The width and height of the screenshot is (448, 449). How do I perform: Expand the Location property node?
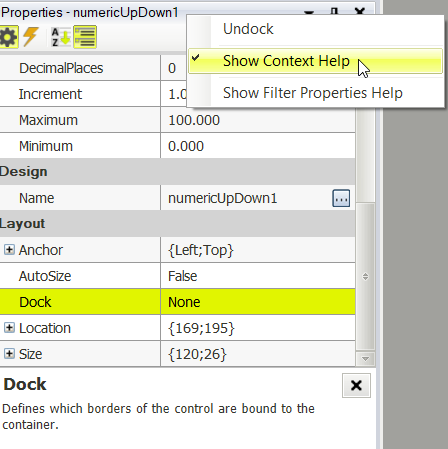[9, 328]
